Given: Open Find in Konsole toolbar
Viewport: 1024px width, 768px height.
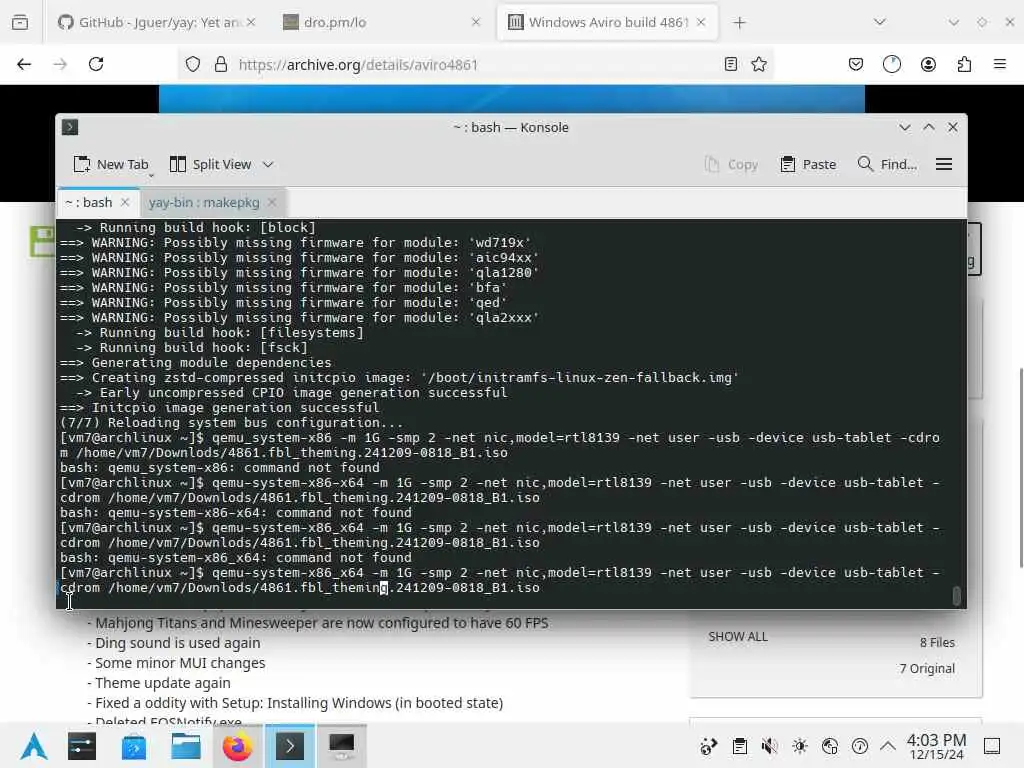Looking at the screenshot, I should pyautogui.click(x=887, y=165).
